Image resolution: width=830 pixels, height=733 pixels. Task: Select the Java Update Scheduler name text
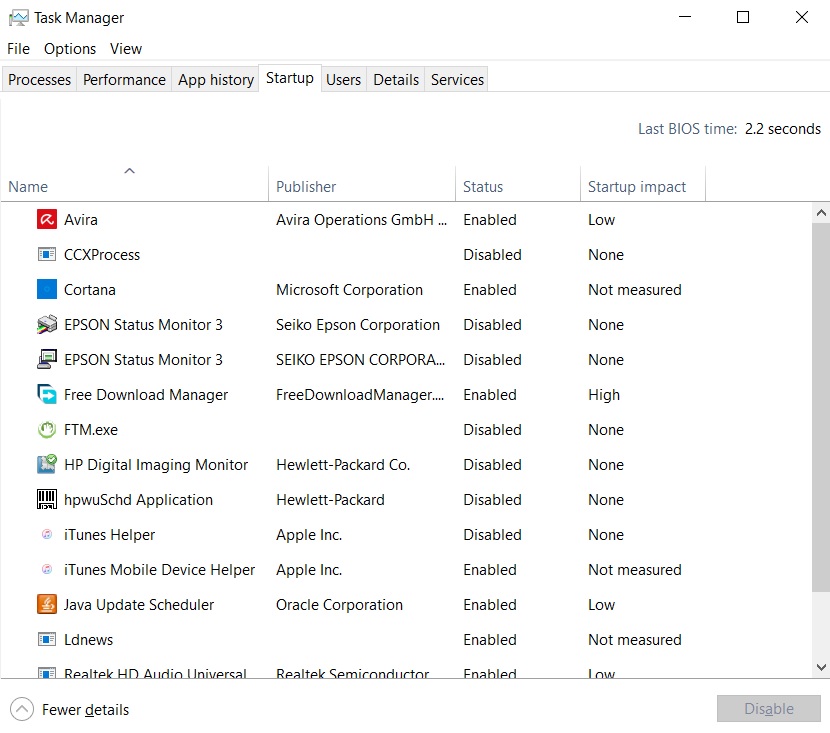tap(139, 604)
